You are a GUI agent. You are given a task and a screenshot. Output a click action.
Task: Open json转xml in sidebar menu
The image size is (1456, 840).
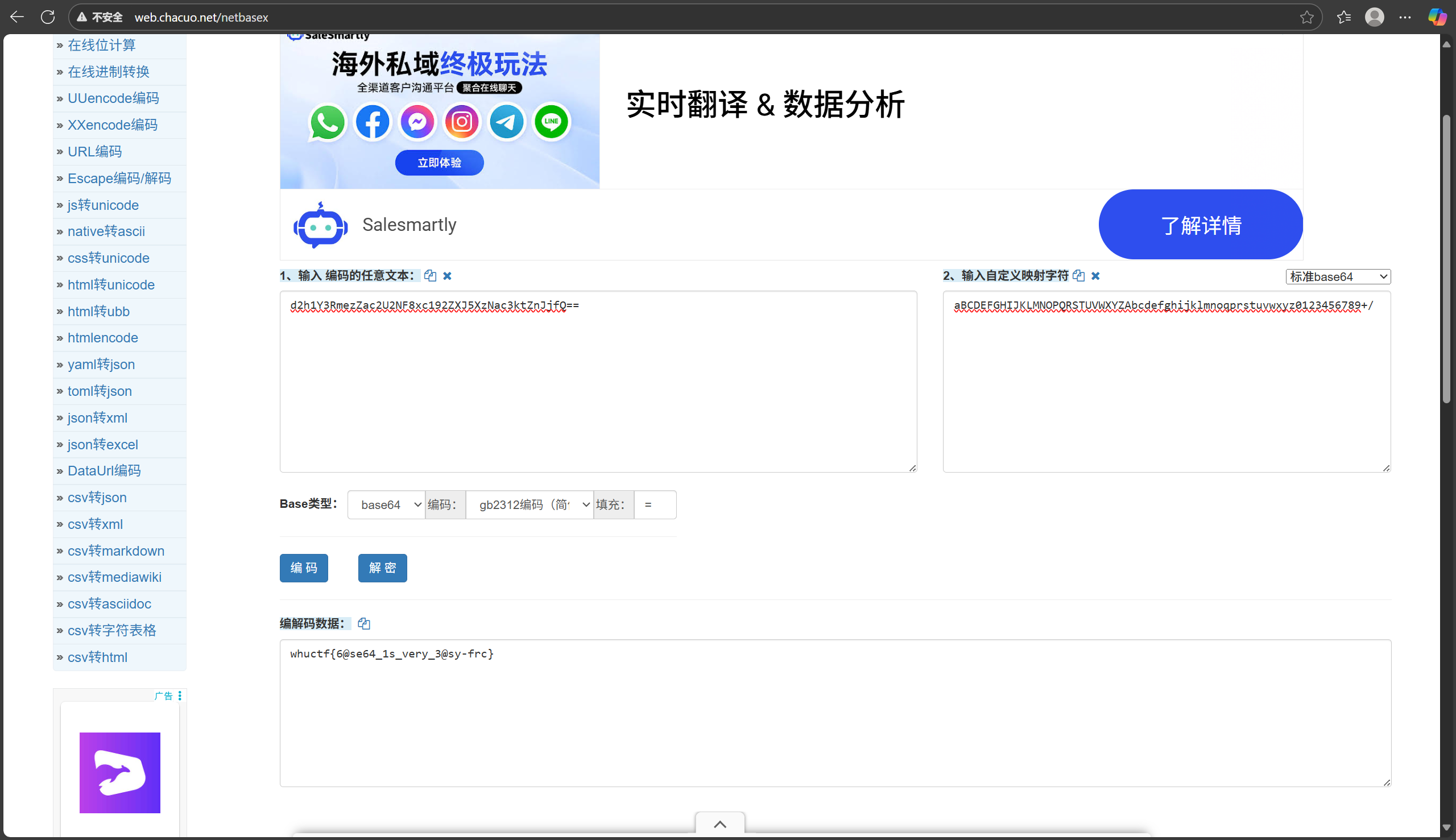97,417
